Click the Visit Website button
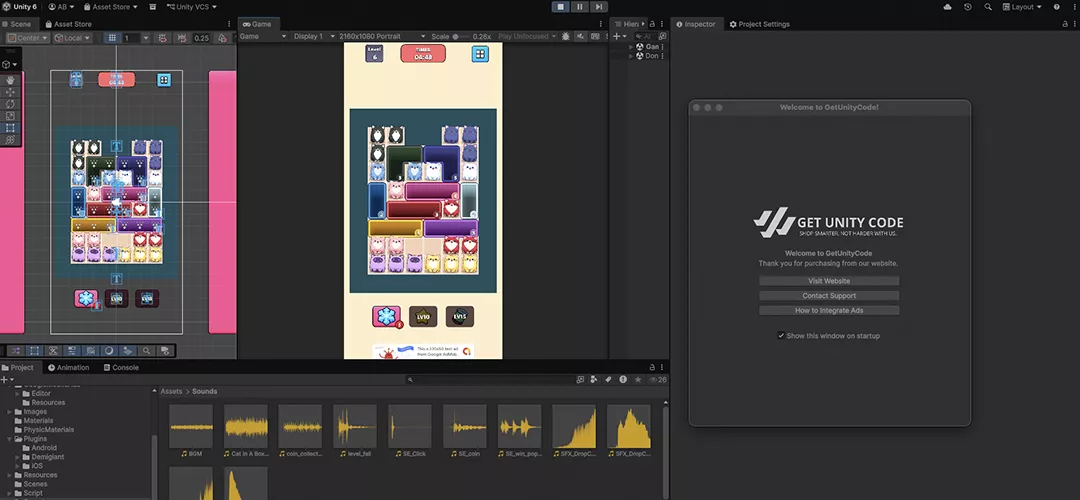The height and width of the screenshot is (500, 1080). [829, 281]
